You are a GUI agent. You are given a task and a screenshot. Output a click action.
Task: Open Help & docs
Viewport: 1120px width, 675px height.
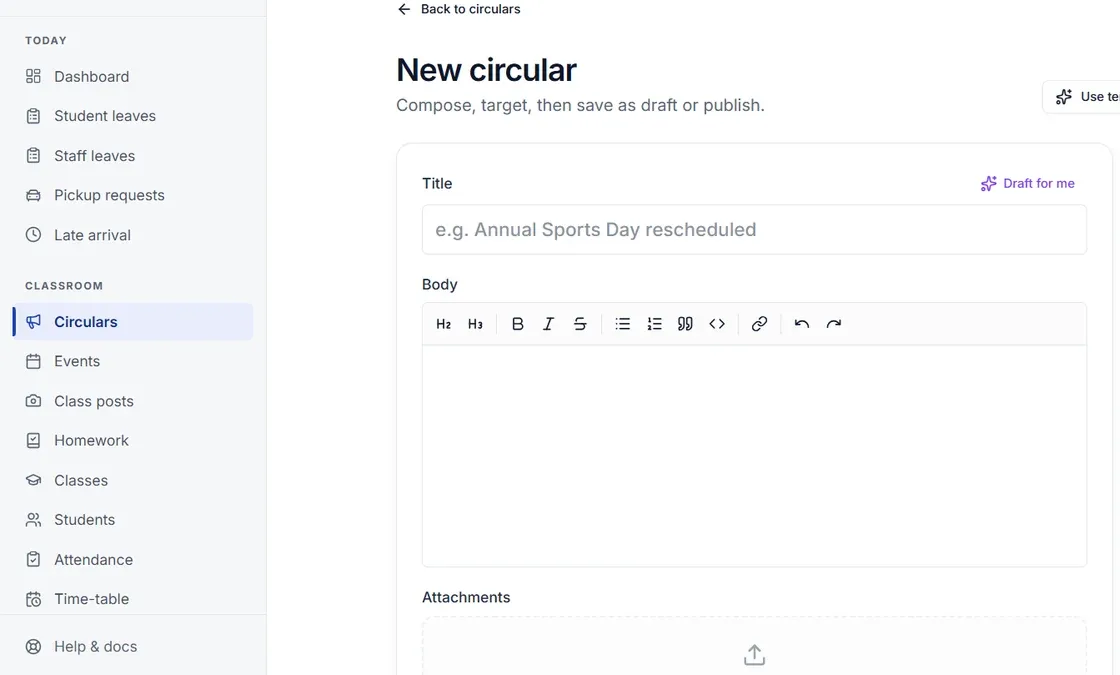pos(133,646)
